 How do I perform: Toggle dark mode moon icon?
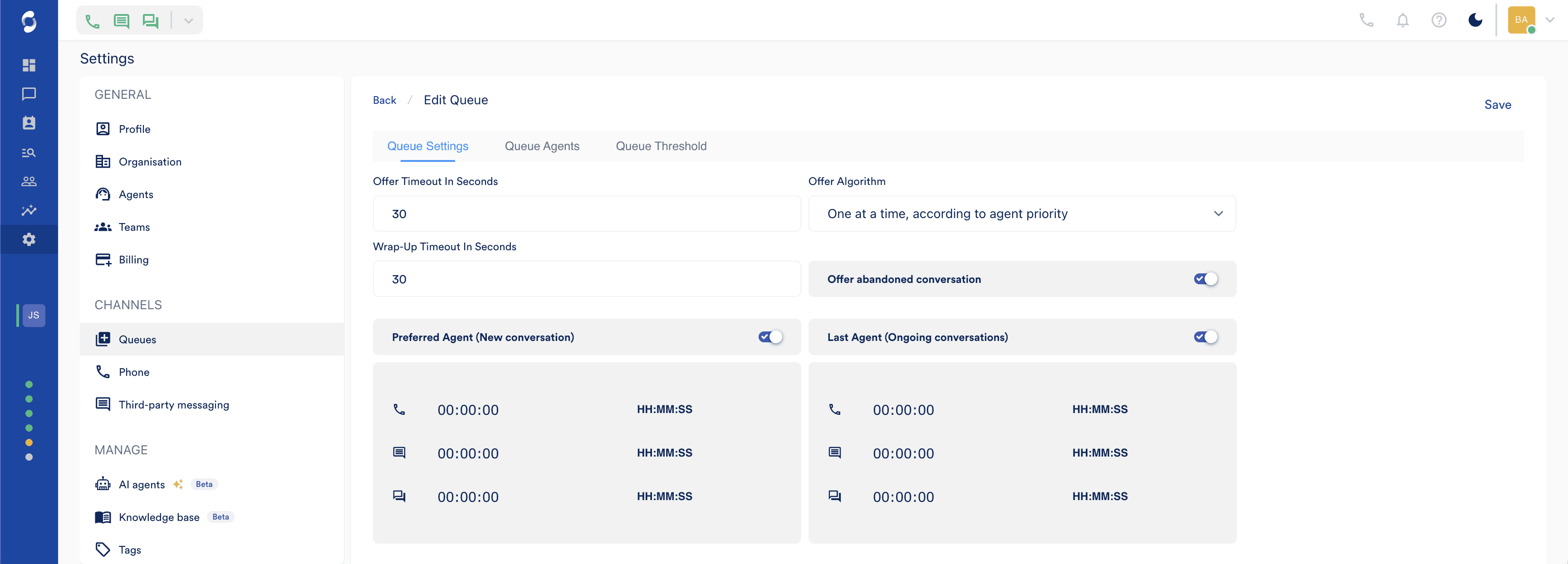point(1475,20)
